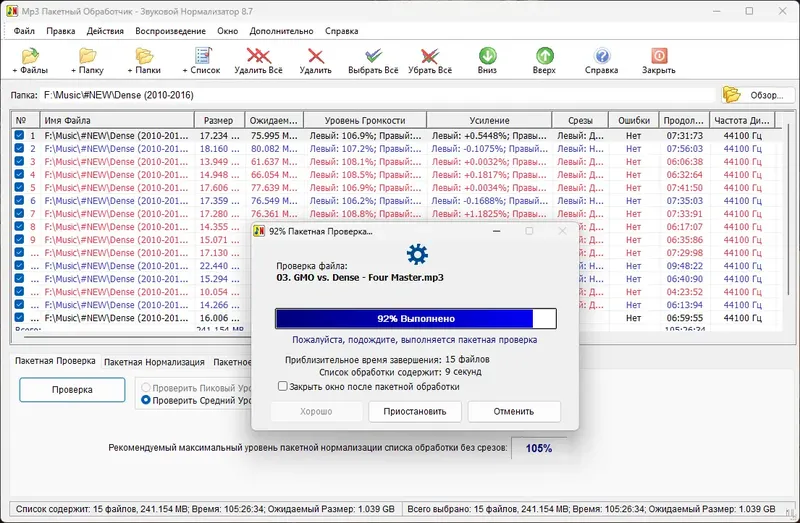Sort by 'Усиление' column header
The image size is (800, 523).
coord(489,120)
